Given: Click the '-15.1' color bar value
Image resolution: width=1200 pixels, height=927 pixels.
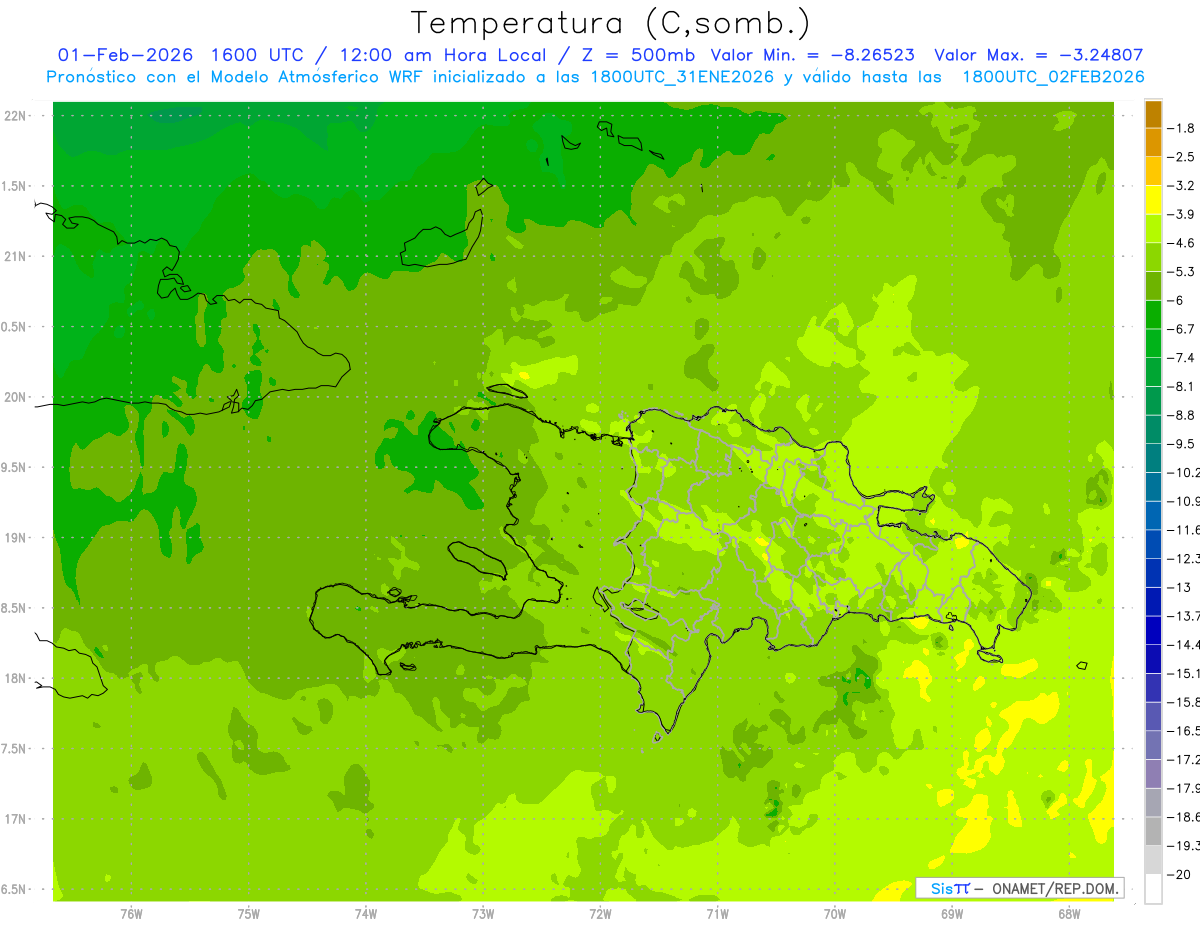Looking at the screenshot, I should pos(1184,673).
